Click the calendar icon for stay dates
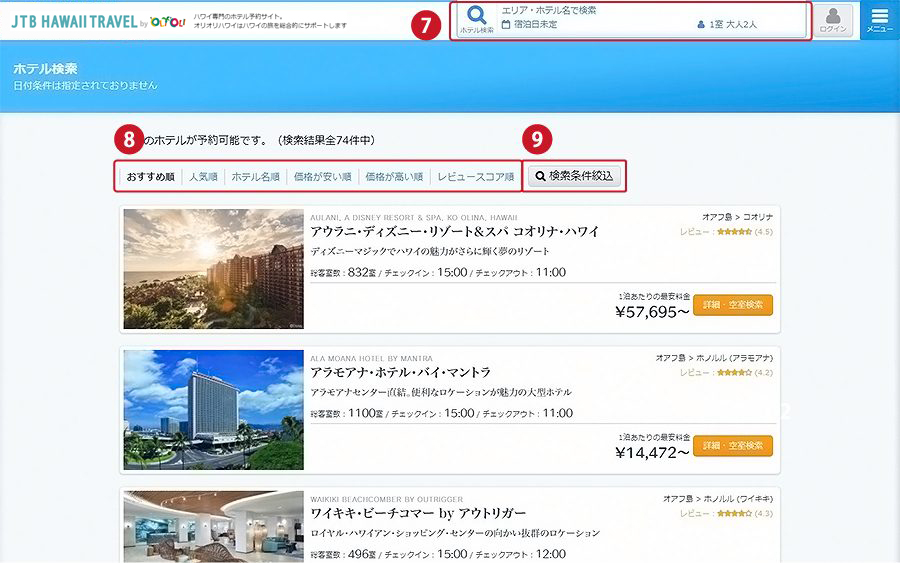The width and height of the screenshot is (900, 563). (x=506, y=25)
